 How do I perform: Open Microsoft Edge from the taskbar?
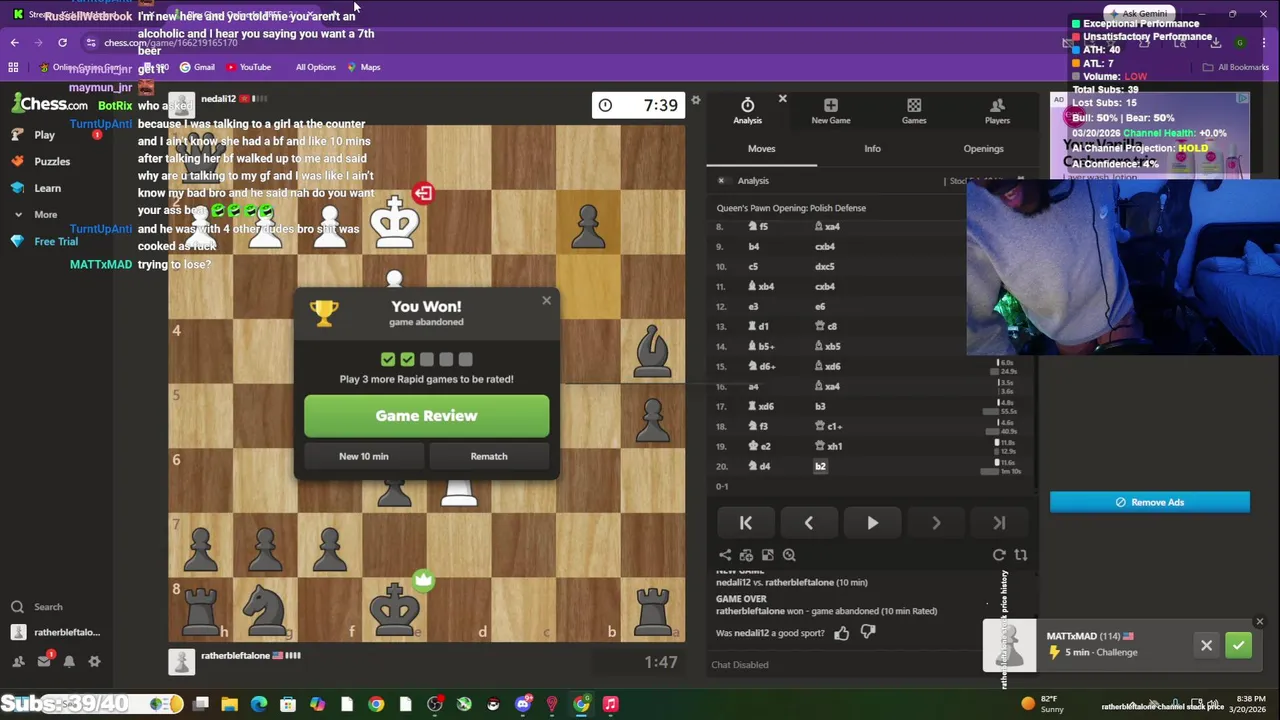[259, 704]
